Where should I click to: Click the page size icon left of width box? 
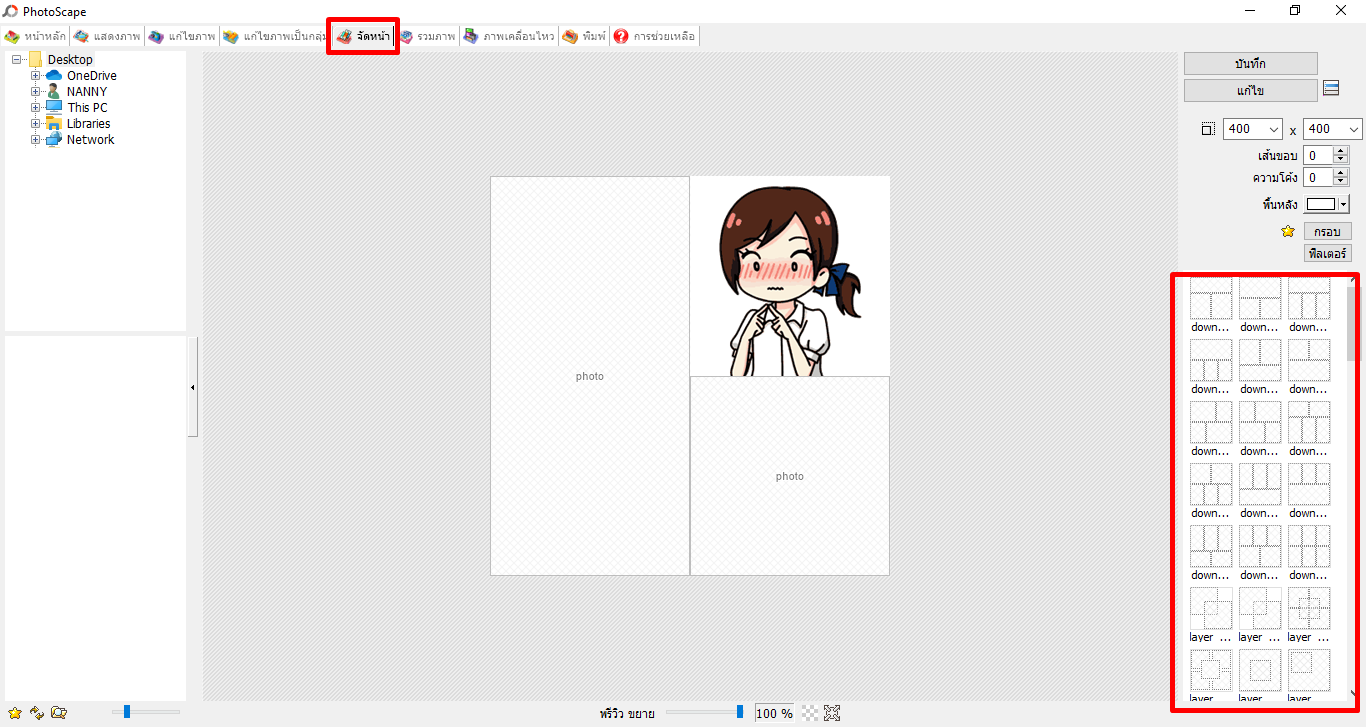1208,129
